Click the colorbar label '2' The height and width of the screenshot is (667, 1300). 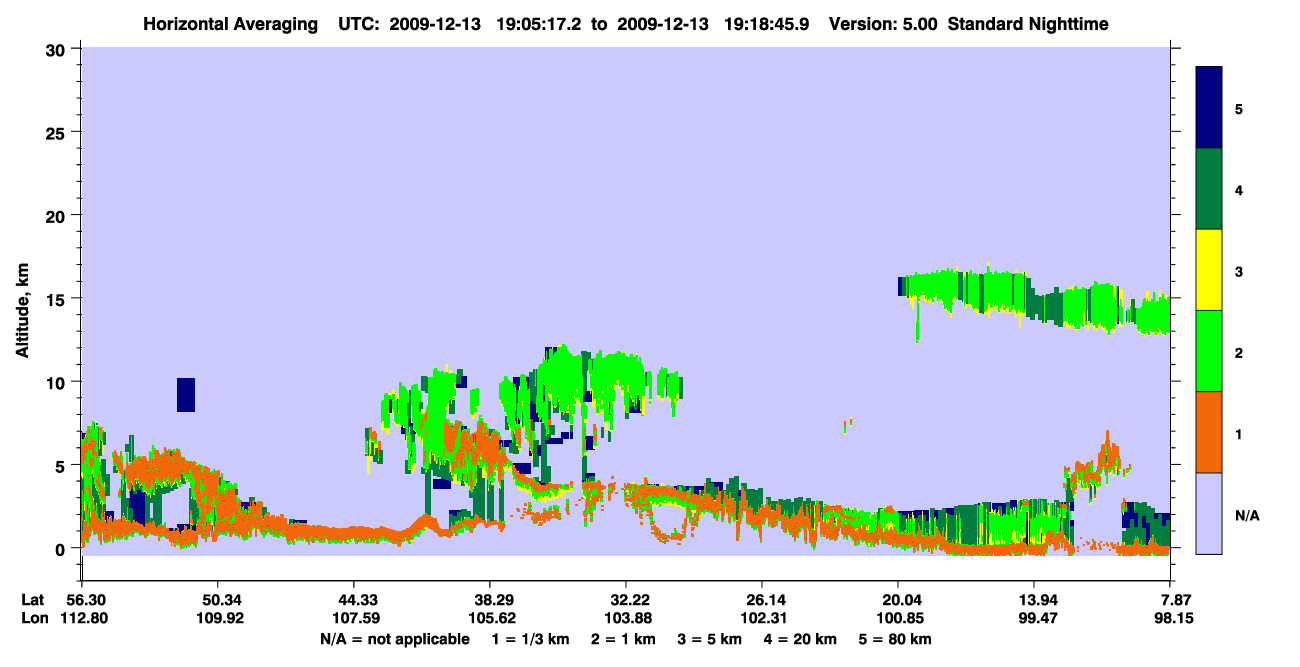(1238, 352)
